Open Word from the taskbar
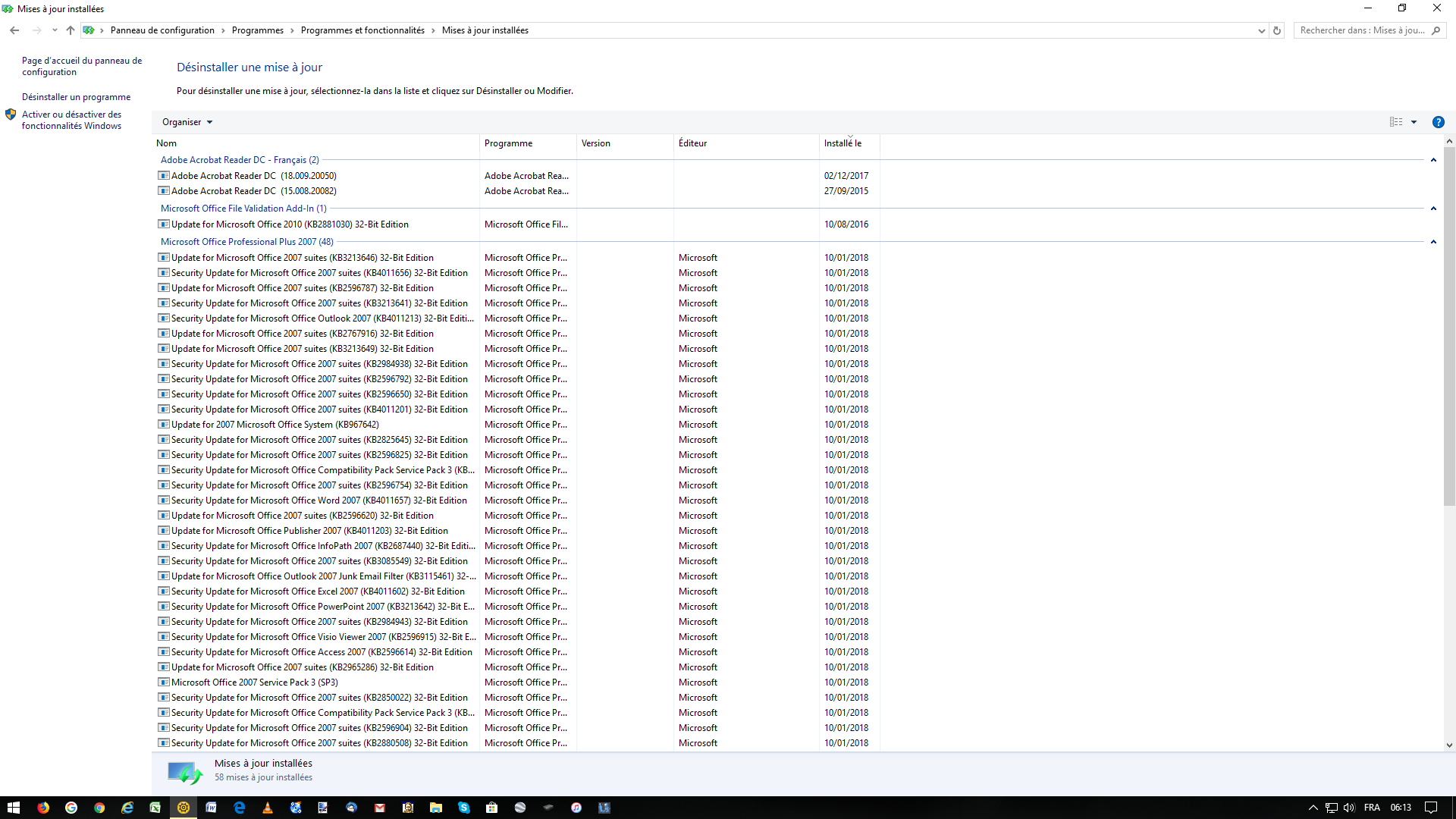Screen dimensions: 1456x819 [212, 808]
